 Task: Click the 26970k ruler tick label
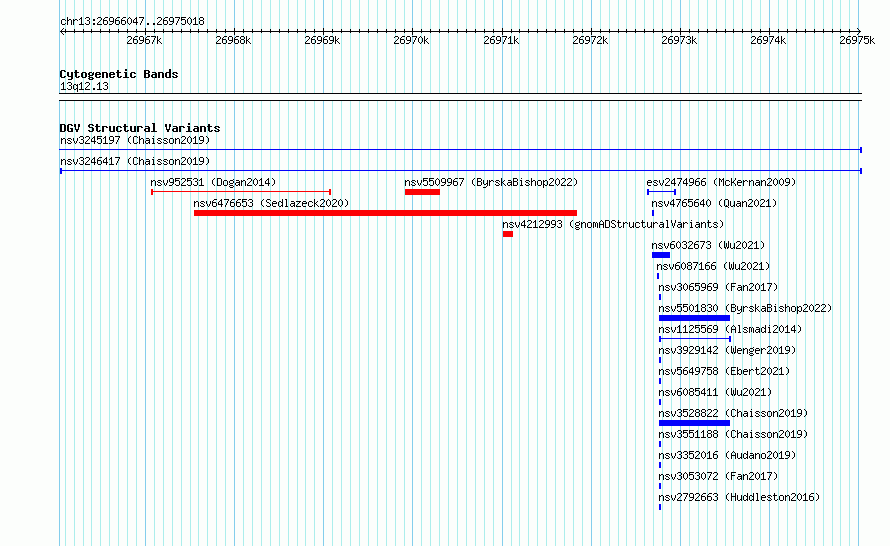point(411,40)
